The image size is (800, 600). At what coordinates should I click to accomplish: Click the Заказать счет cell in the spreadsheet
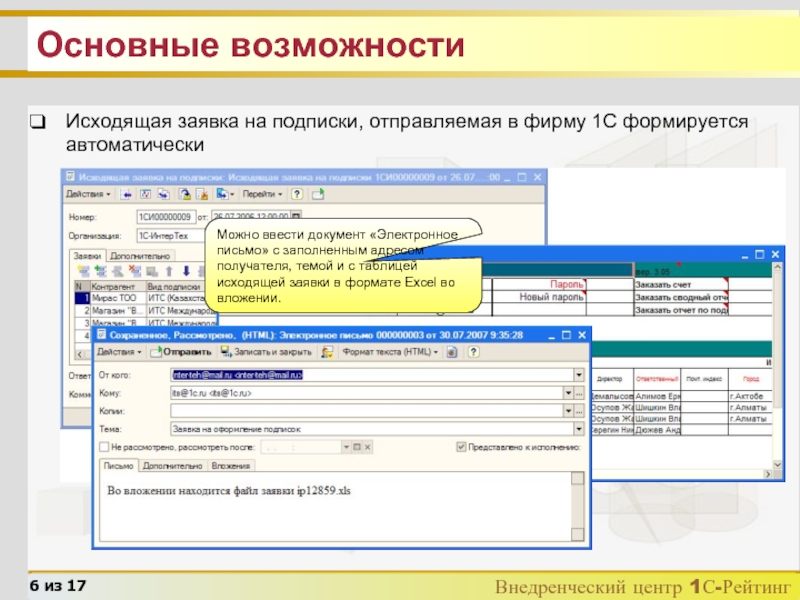(x=680, y=285)
